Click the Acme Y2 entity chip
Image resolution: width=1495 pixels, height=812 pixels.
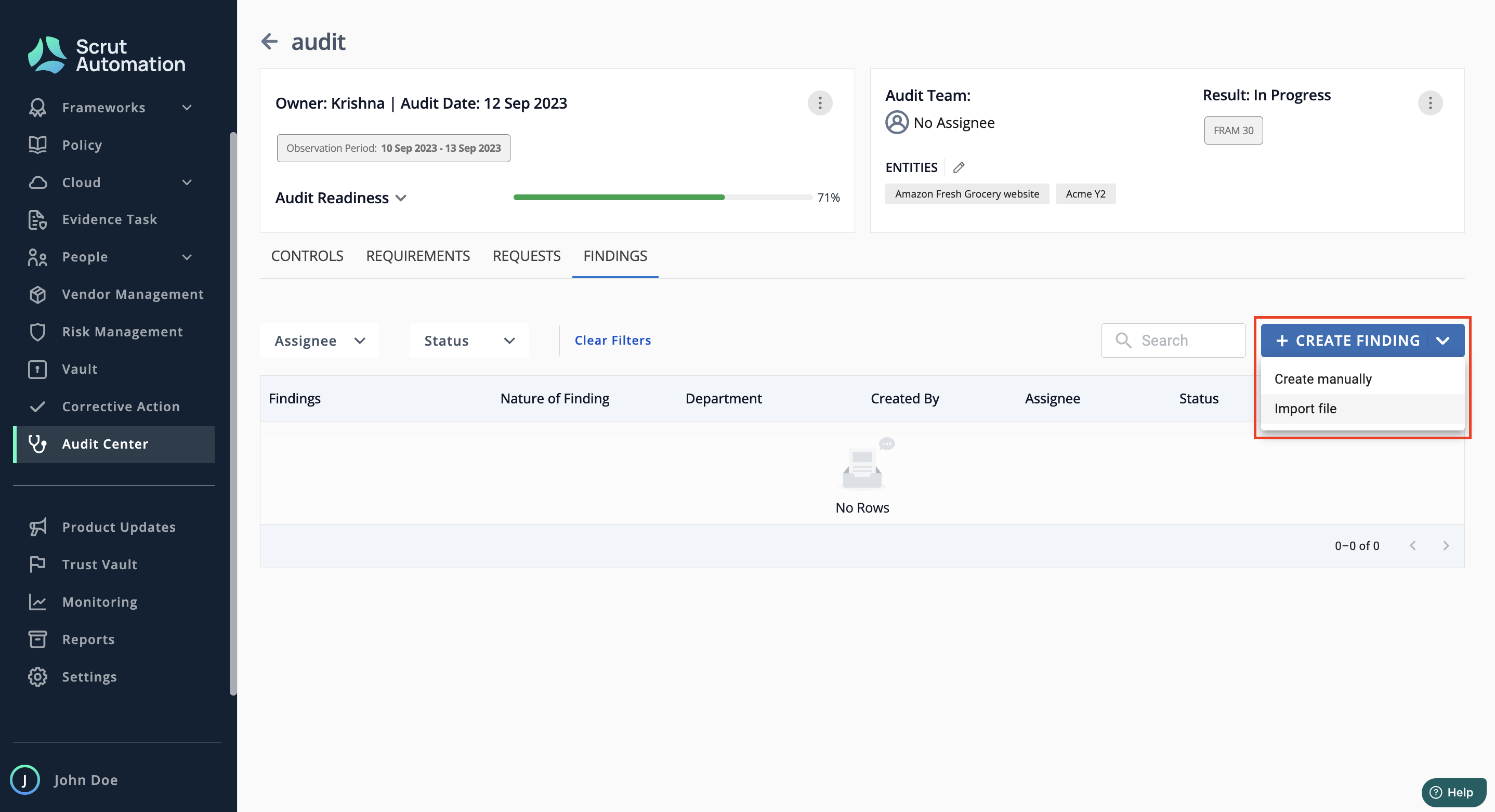coord(1085,194)
